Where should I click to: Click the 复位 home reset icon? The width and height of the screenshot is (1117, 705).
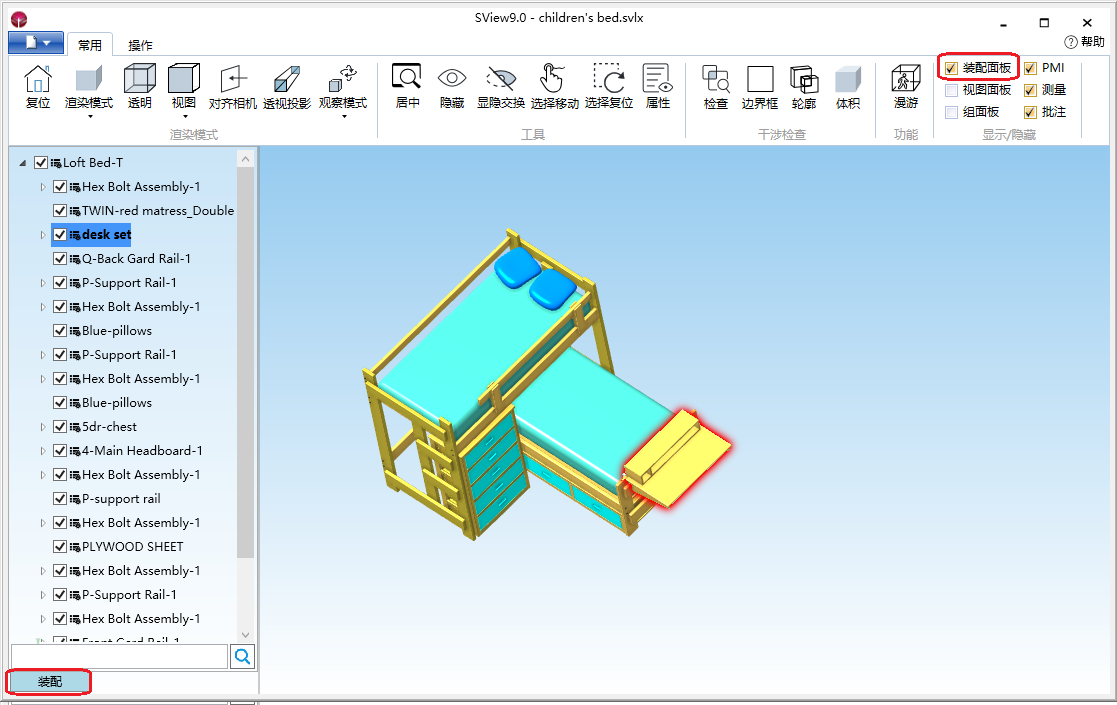(x=38, y=79)
